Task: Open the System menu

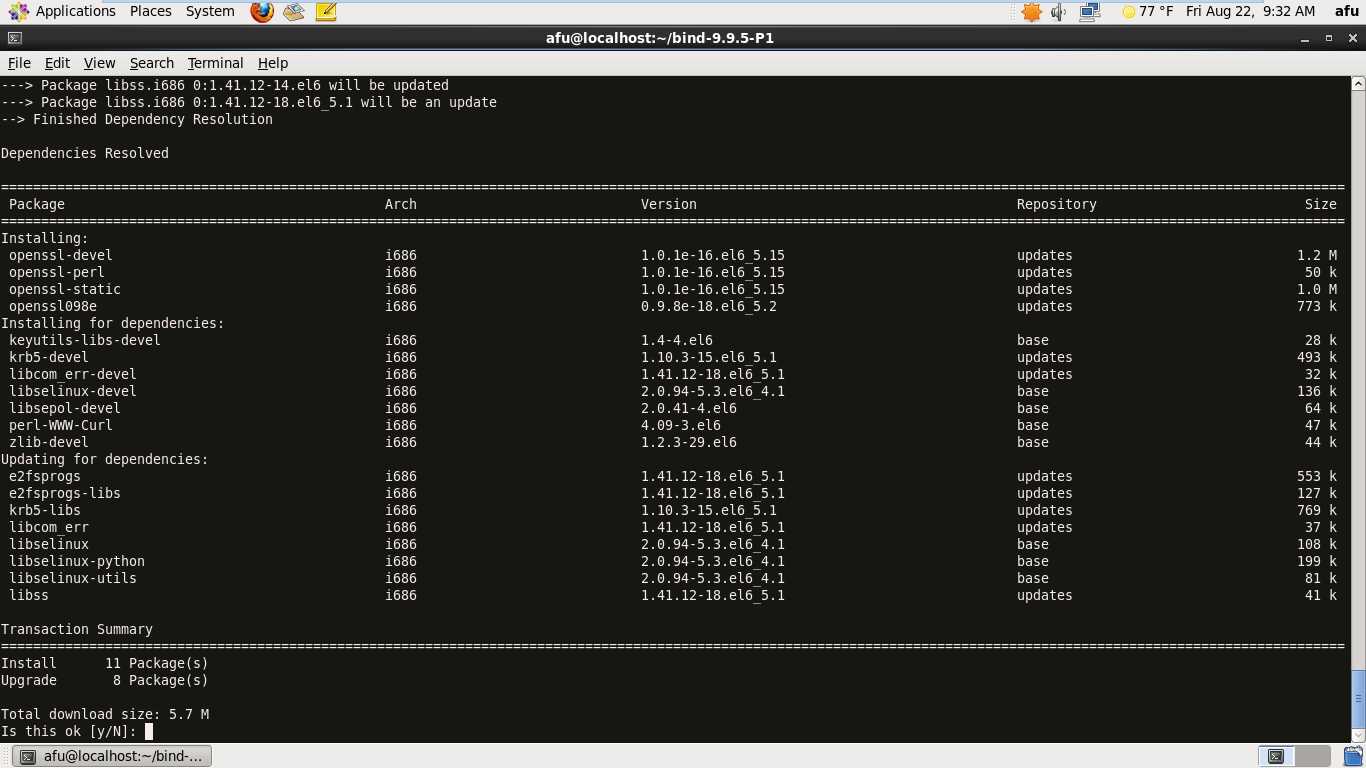Action: point(210,11)
